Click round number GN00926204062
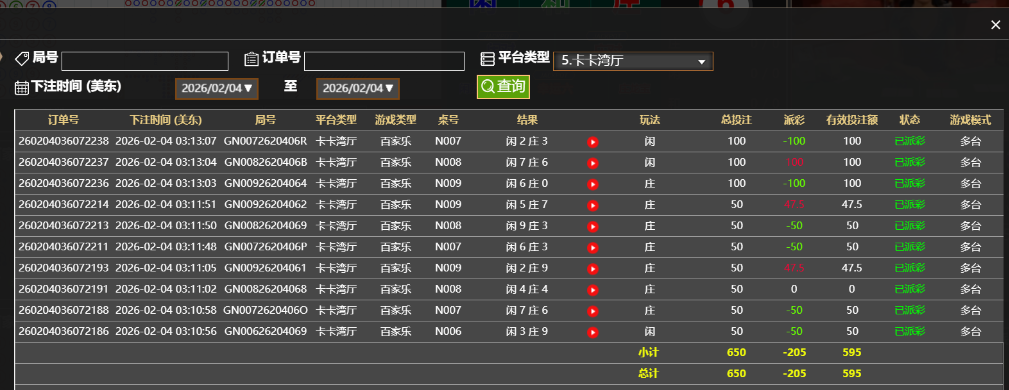 click(265, 205)
